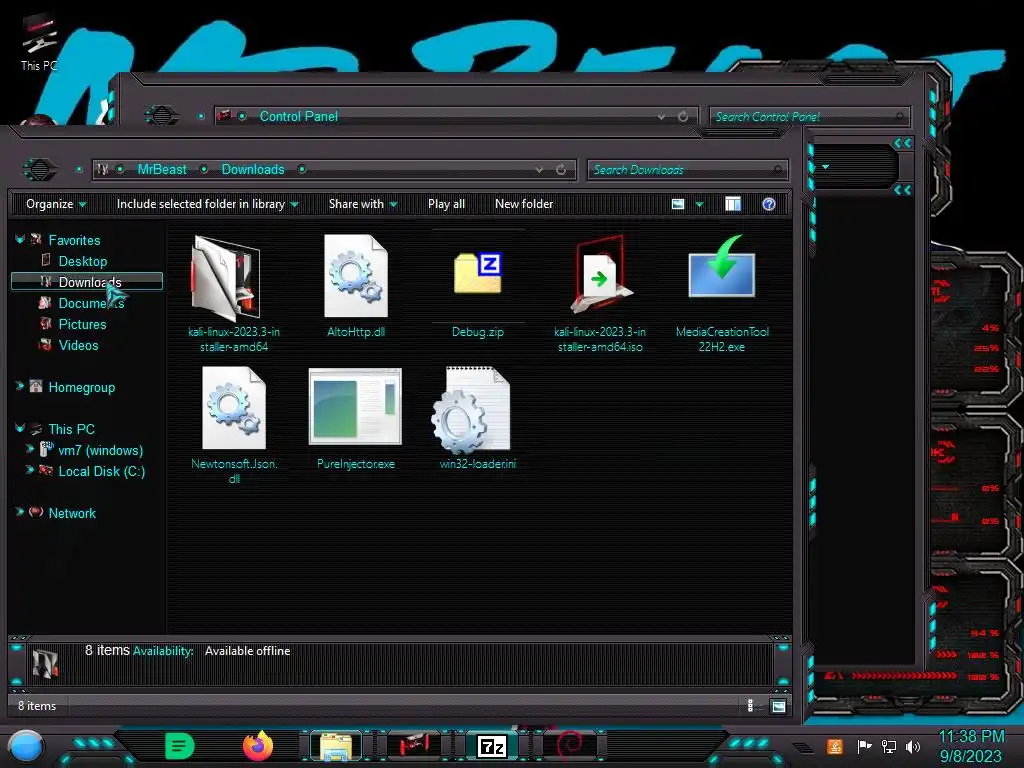
Task: Toggle the preview pane icon
Action: (x=733, y=204)
